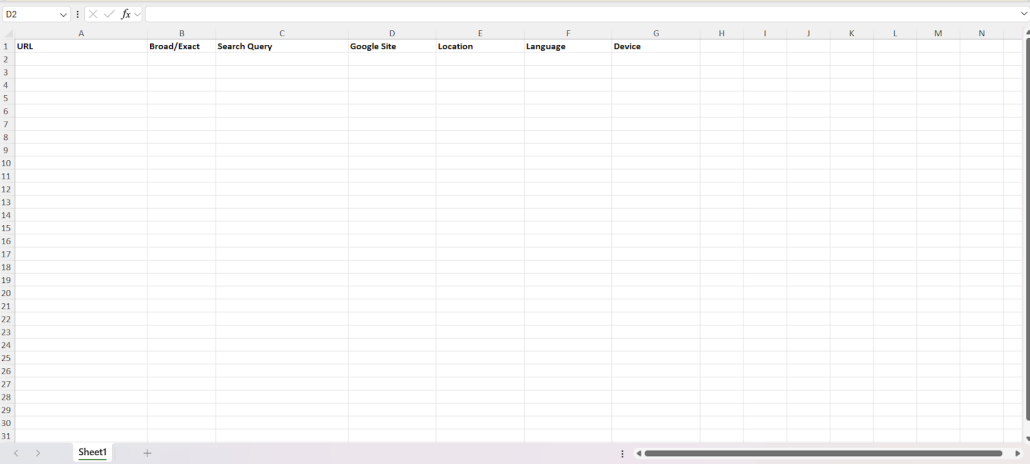Viewport: 1030px width, 464px height.
Task: Select column G header
Action: point(656,33)
